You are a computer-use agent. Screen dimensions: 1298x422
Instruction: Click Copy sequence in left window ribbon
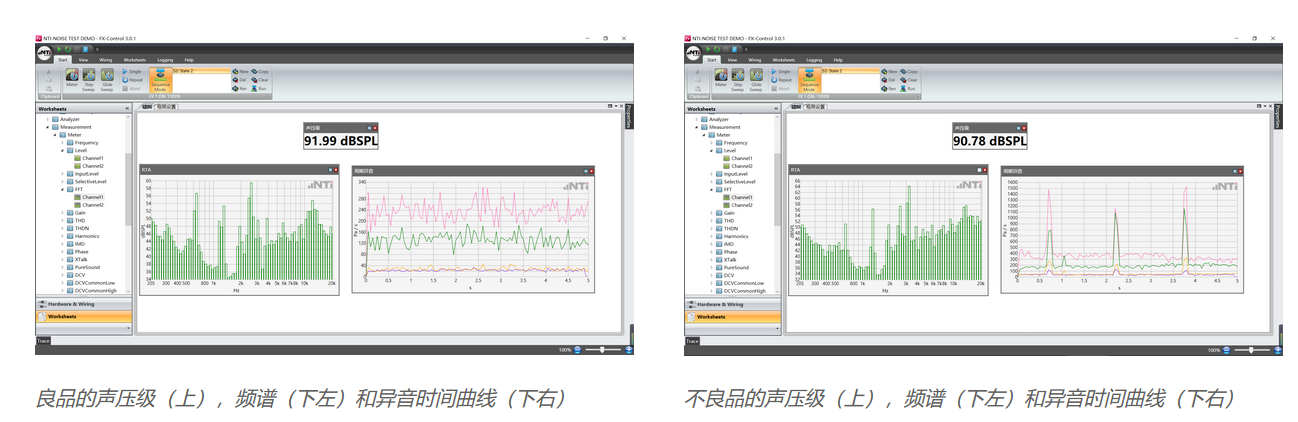point(261,72)
